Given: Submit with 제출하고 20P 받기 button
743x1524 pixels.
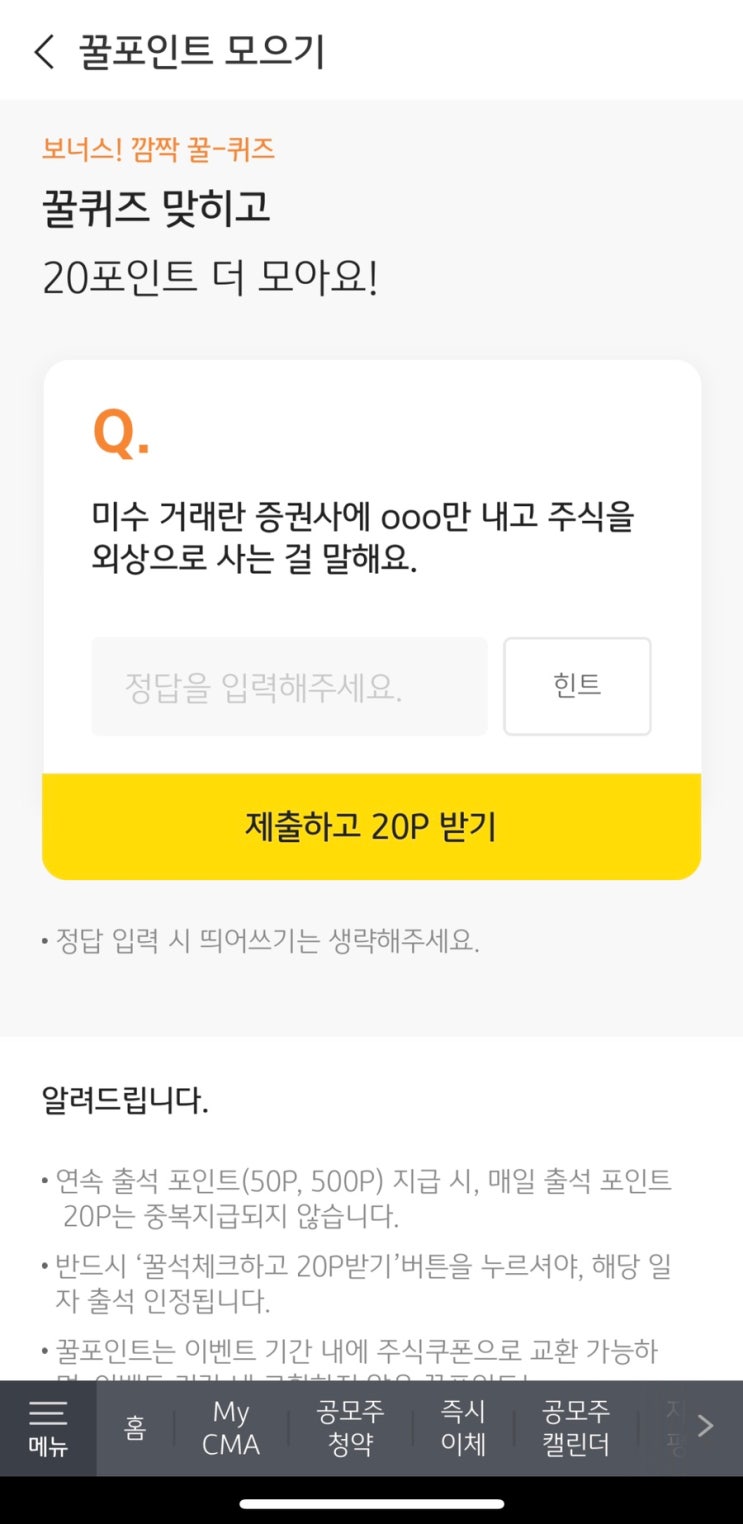Looking at the screenshot, I should [x=371, y=827].
